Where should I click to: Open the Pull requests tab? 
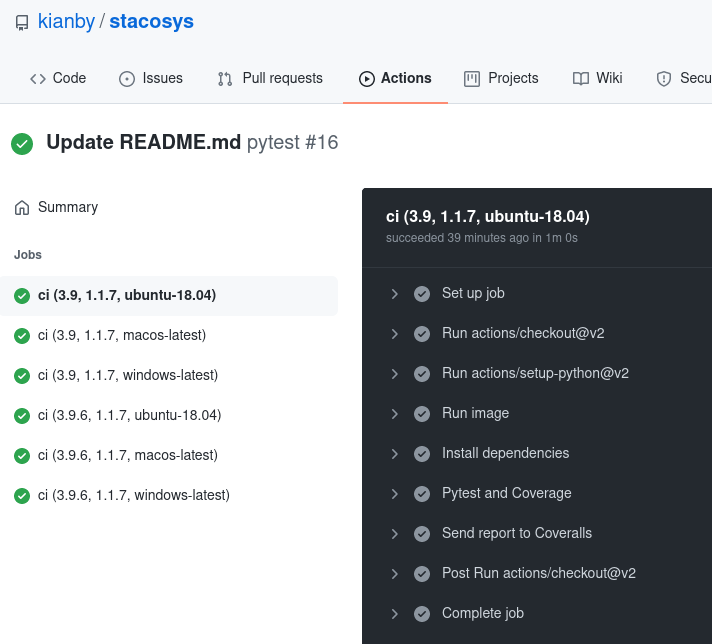click(270, 78)
